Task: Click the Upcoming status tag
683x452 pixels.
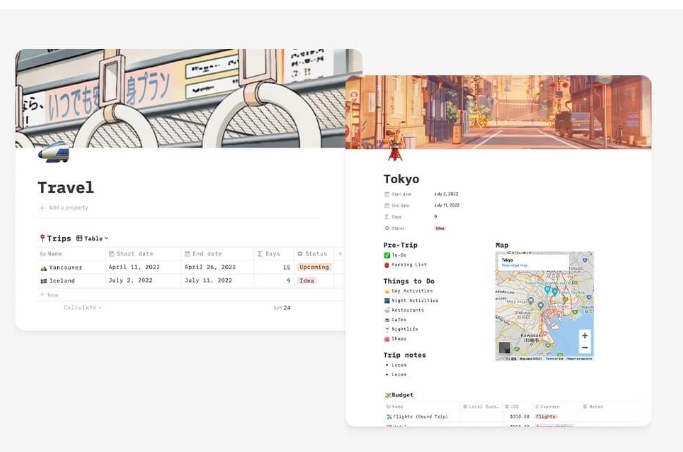Action: 314,267
